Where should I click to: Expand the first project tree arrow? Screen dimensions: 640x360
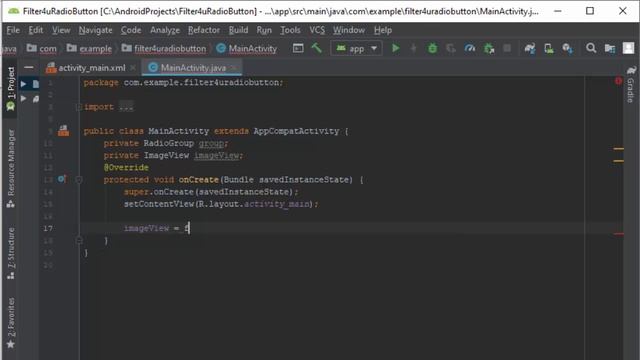[x=24, y=84]
